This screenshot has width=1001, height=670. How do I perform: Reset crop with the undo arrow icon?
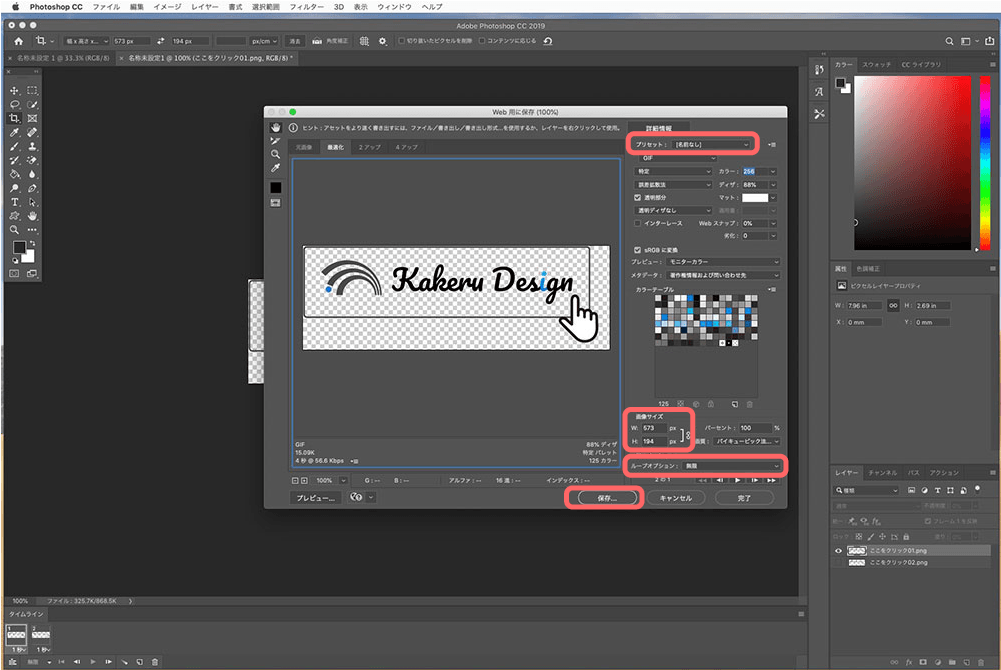click(x=548, y=41)
